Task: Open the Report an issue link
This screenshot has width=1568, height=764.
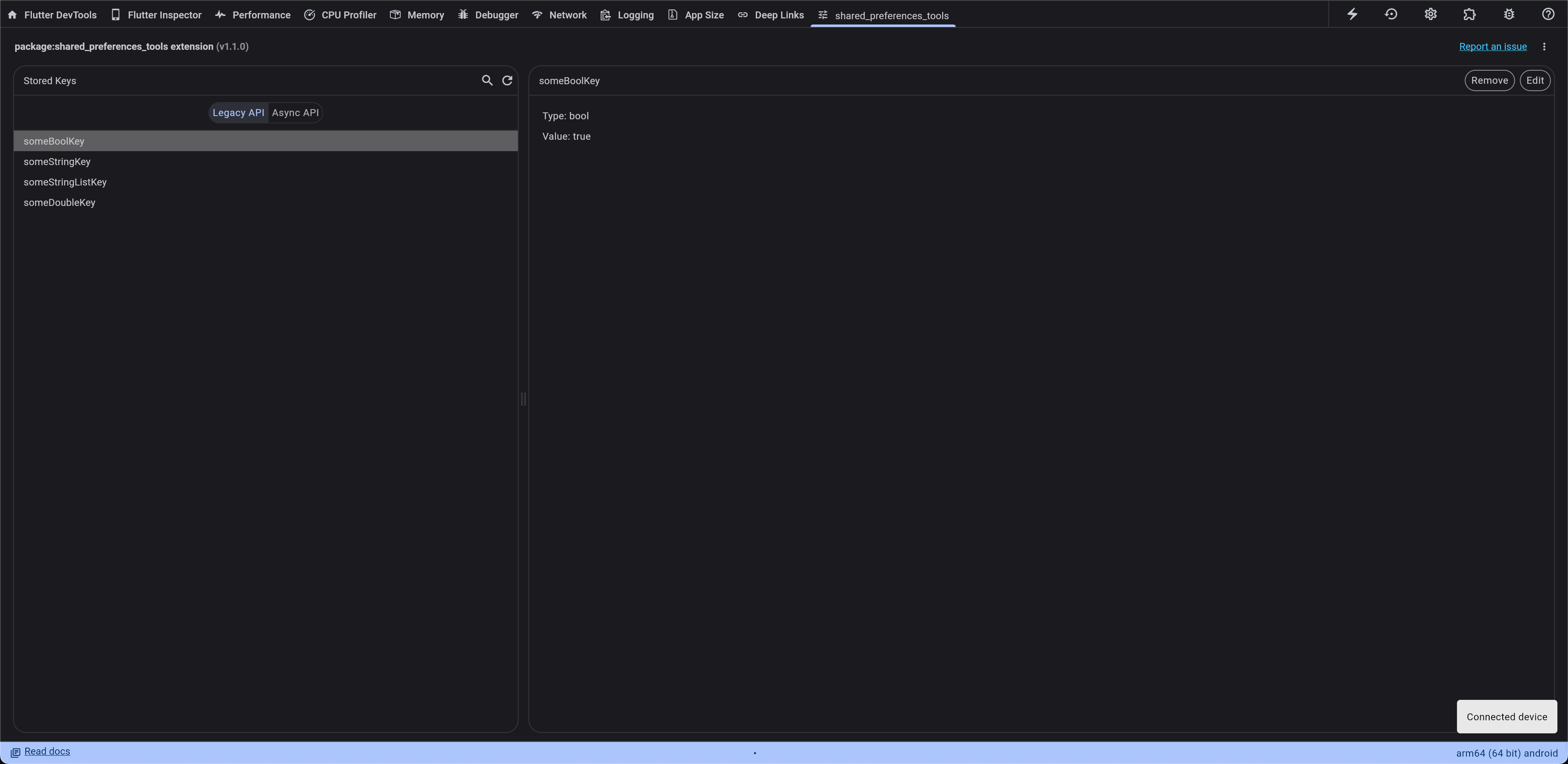Action: (x=1492, y=47)
